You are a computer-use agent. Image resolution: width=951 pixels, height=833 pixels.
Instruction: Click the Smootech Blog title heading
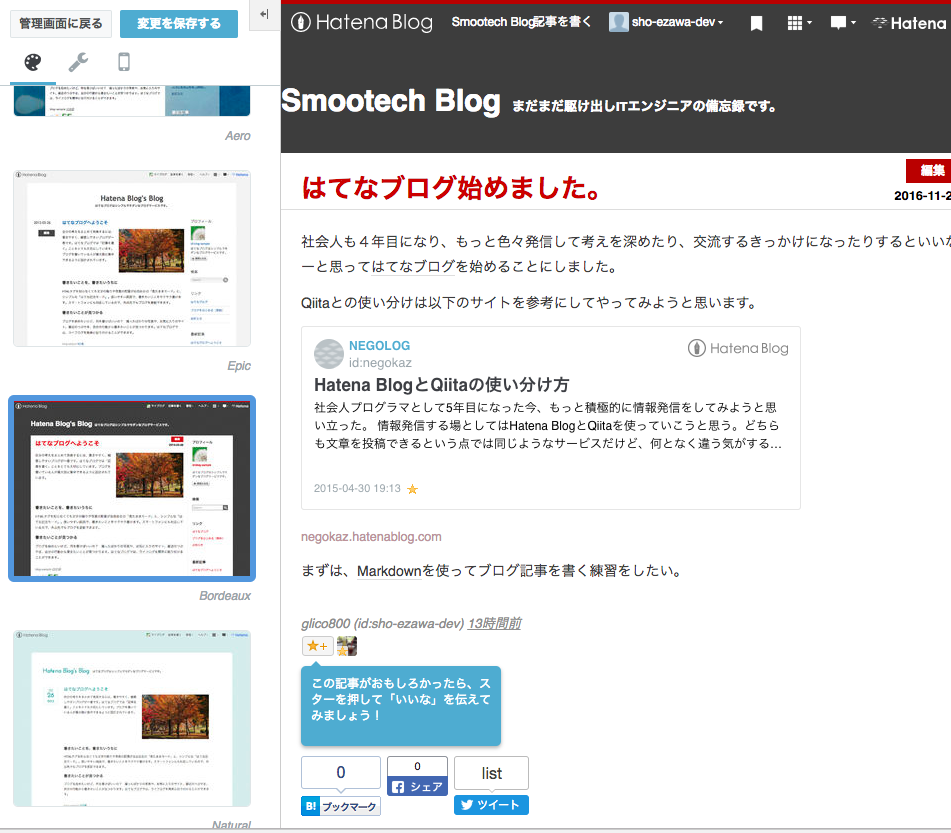tap(391, 101)
